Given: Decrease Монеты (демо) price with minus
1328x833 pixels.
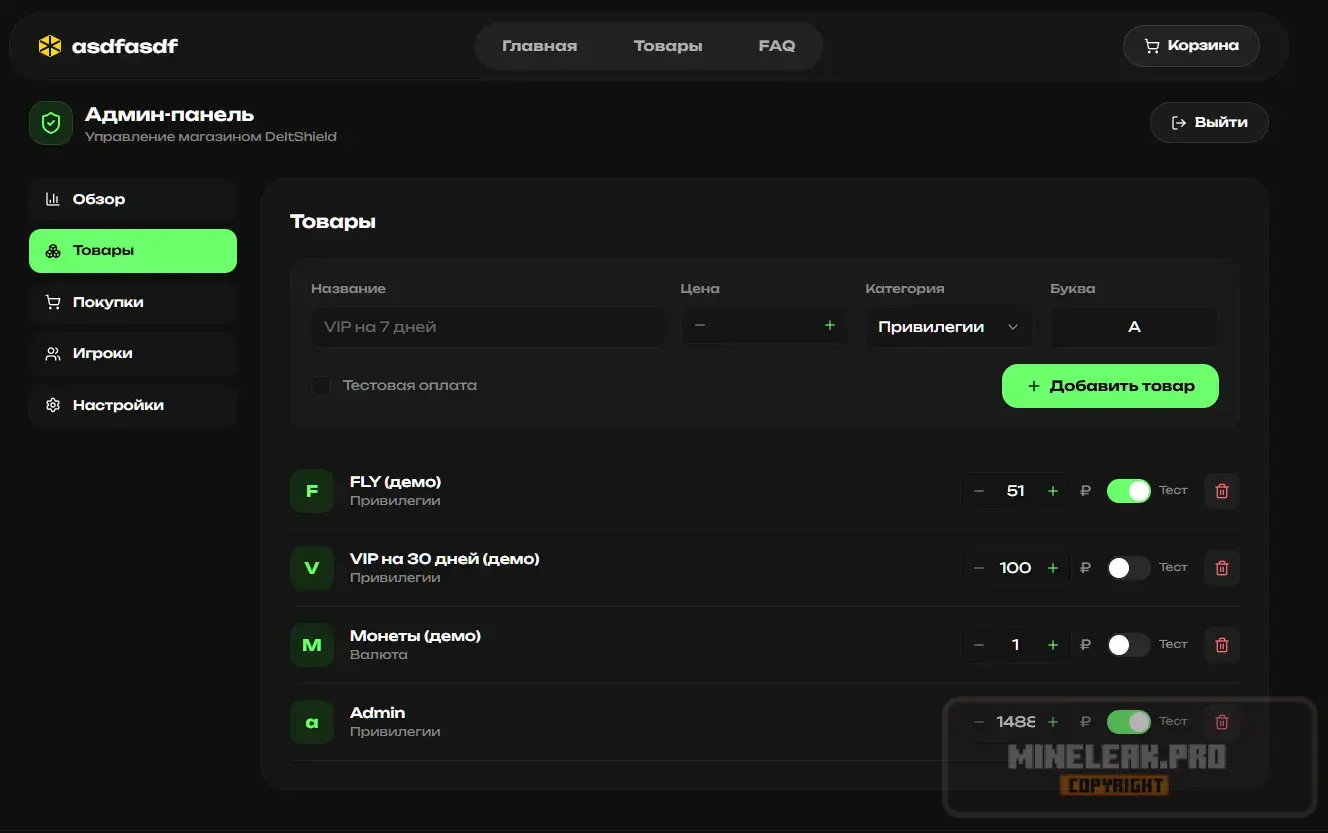Looking at the screenshot, I should (x=979, y=645).
